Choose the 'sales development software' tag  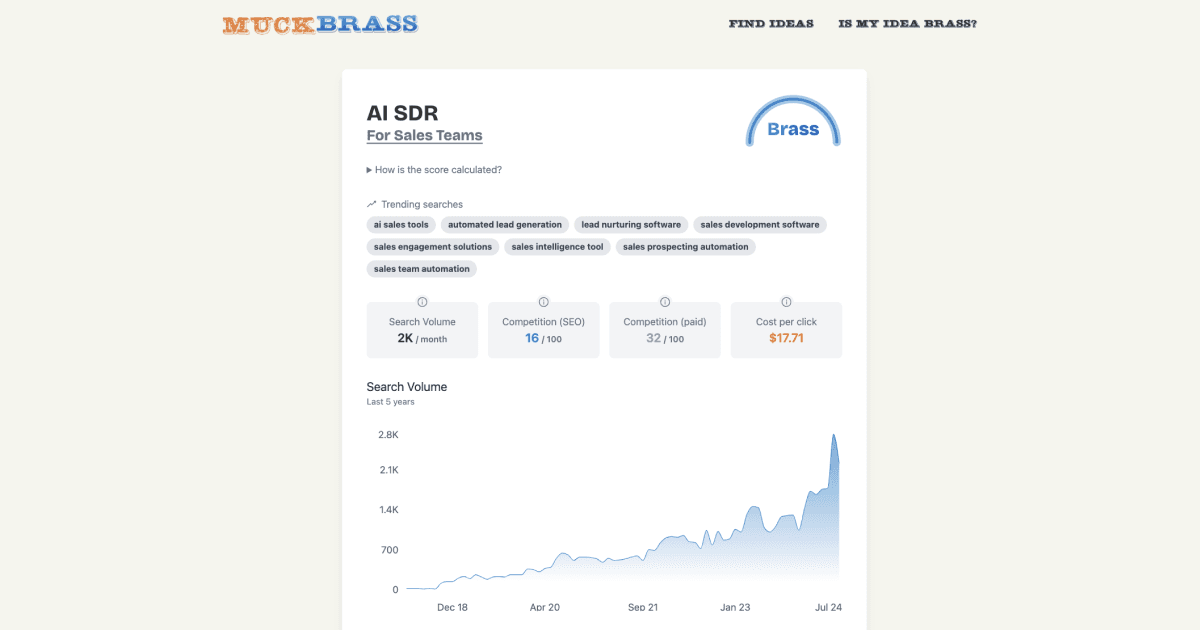[x=760, y=225]
